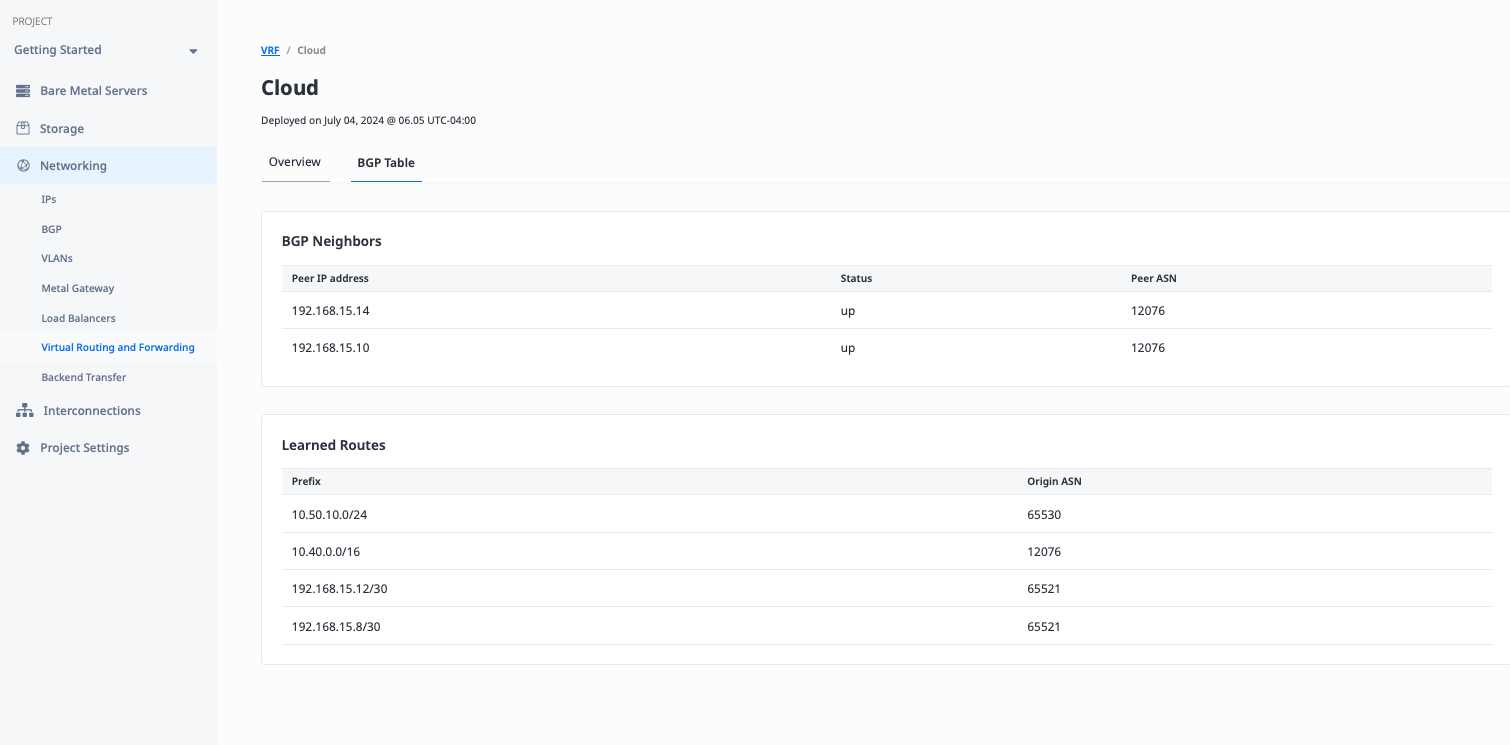Select peer IP 192.168.15.14
The height and width of the screenshot is (745, 1510).
coord(331,311)
